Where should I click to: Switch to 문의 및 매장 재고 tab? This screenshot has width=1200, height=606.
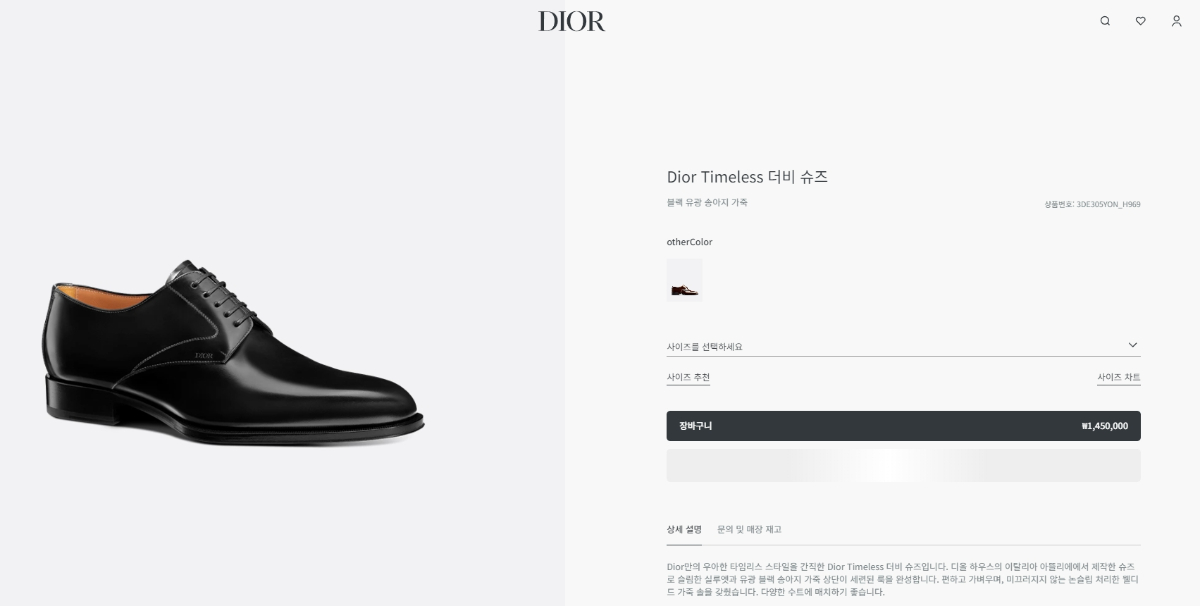tap(749, 529)
